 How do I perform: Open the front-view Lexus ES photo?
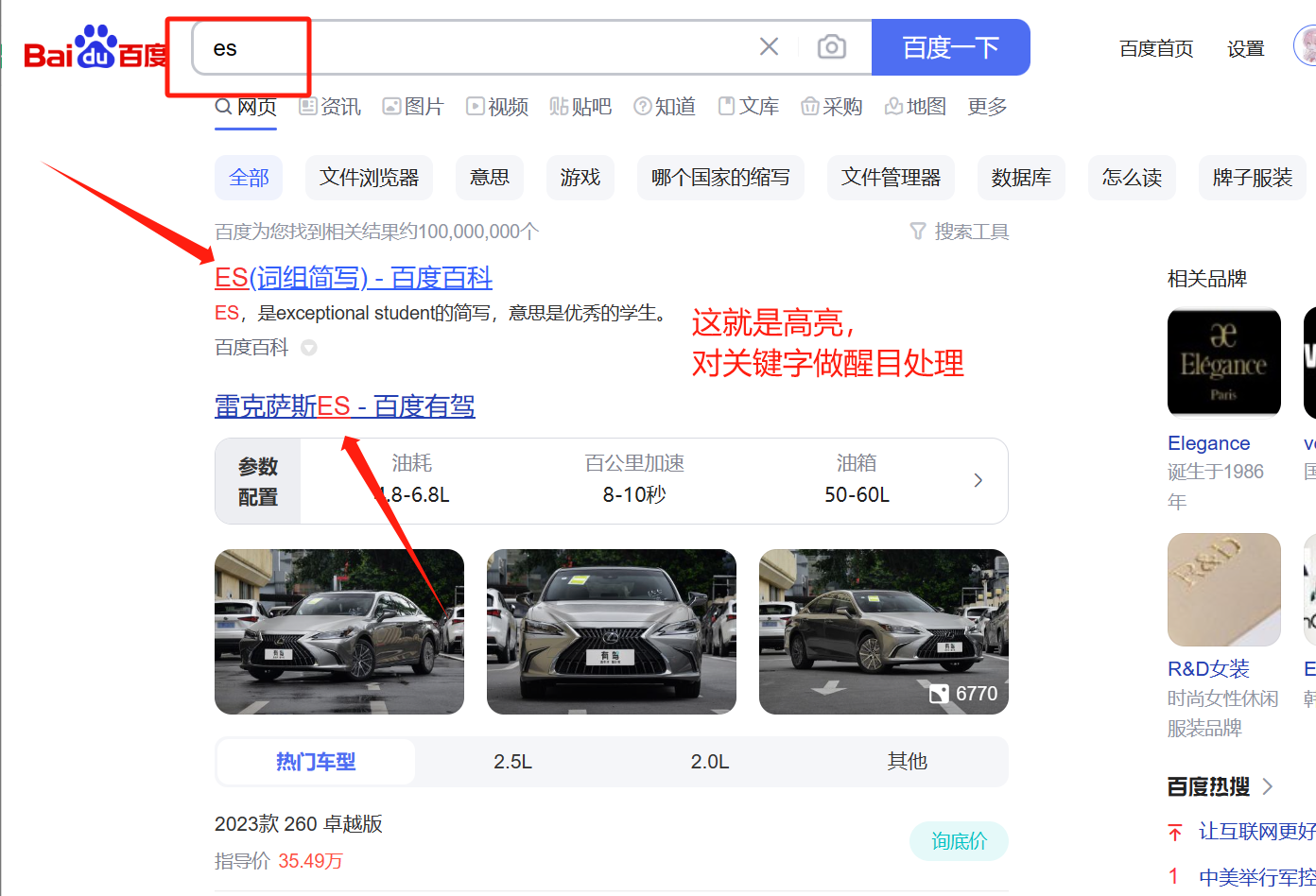[612, 631]
